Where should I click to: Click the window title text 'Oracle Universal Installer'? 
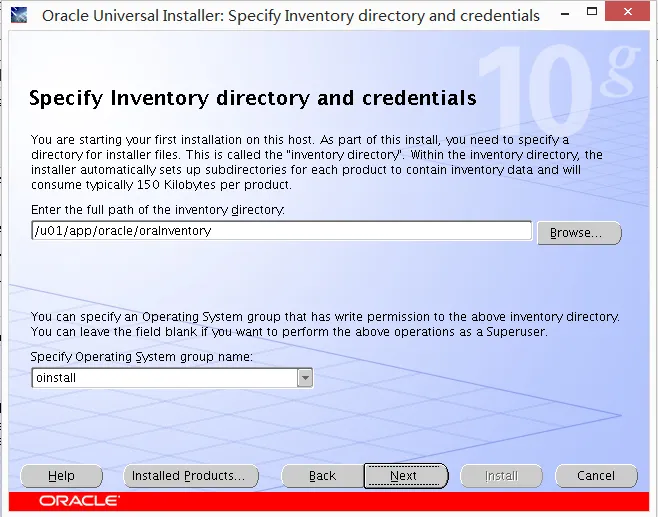point(132,16)
